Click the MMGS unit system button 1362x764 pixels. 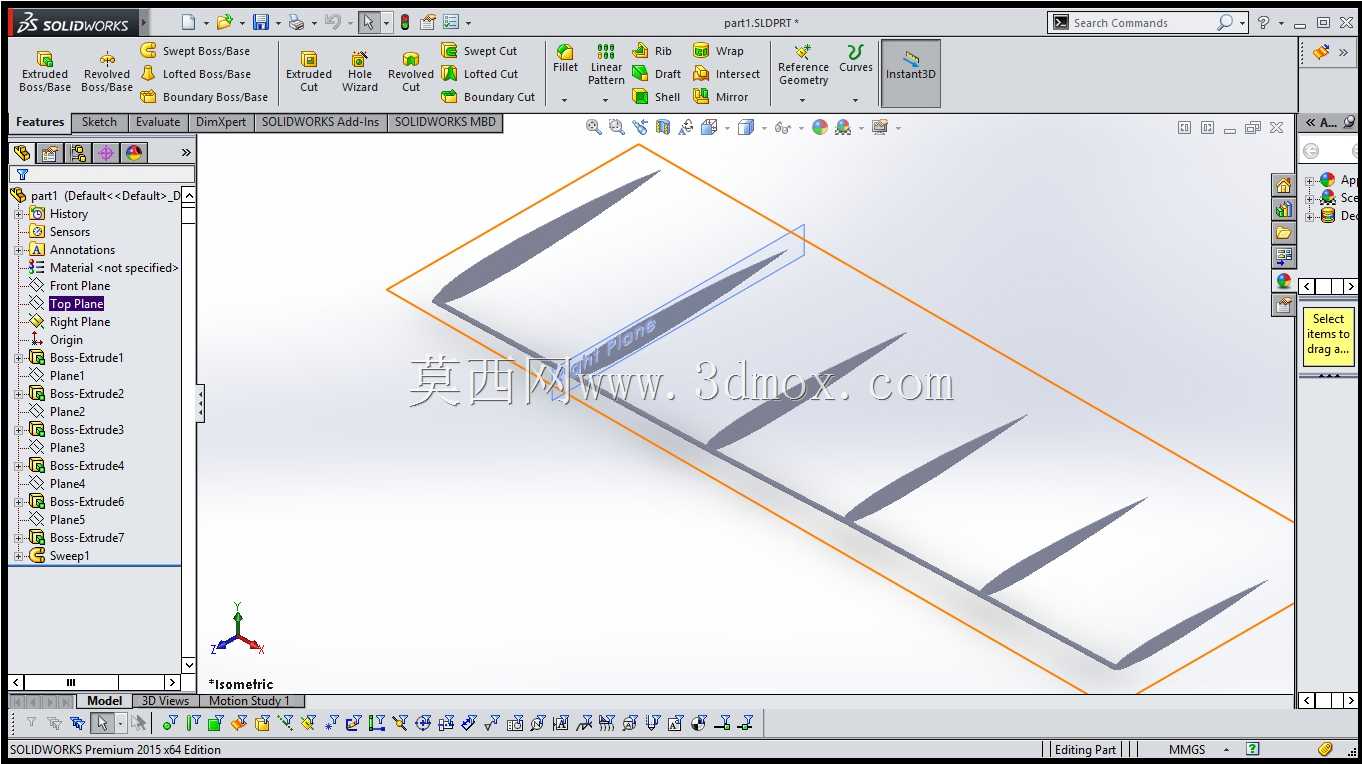[x=1187, y=749]
